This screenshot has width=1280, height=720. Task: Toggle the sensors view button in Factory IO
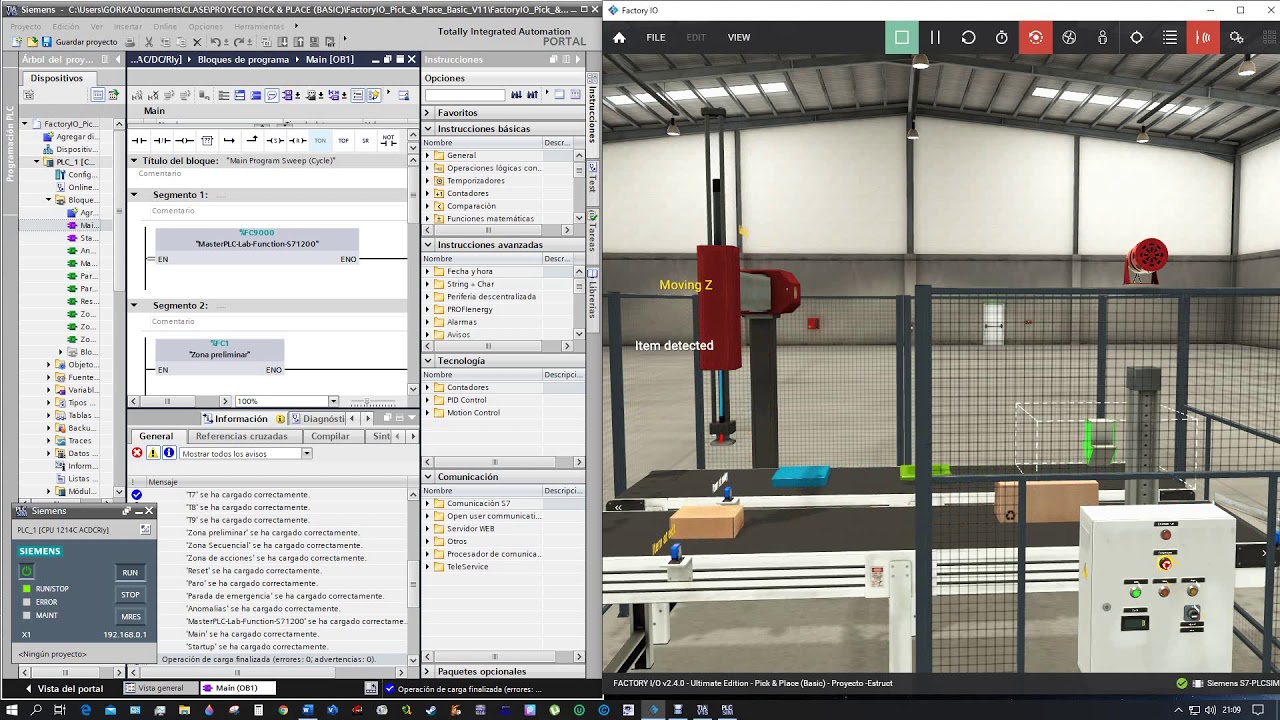coord(1204,37)
